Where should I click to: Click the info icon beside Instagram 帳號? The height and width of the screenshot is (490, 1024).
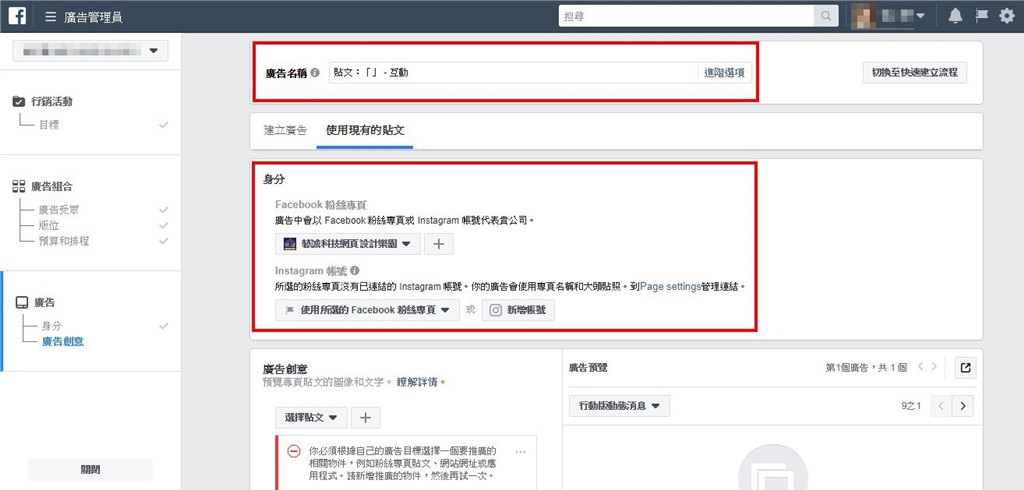[x=355, y=270]
